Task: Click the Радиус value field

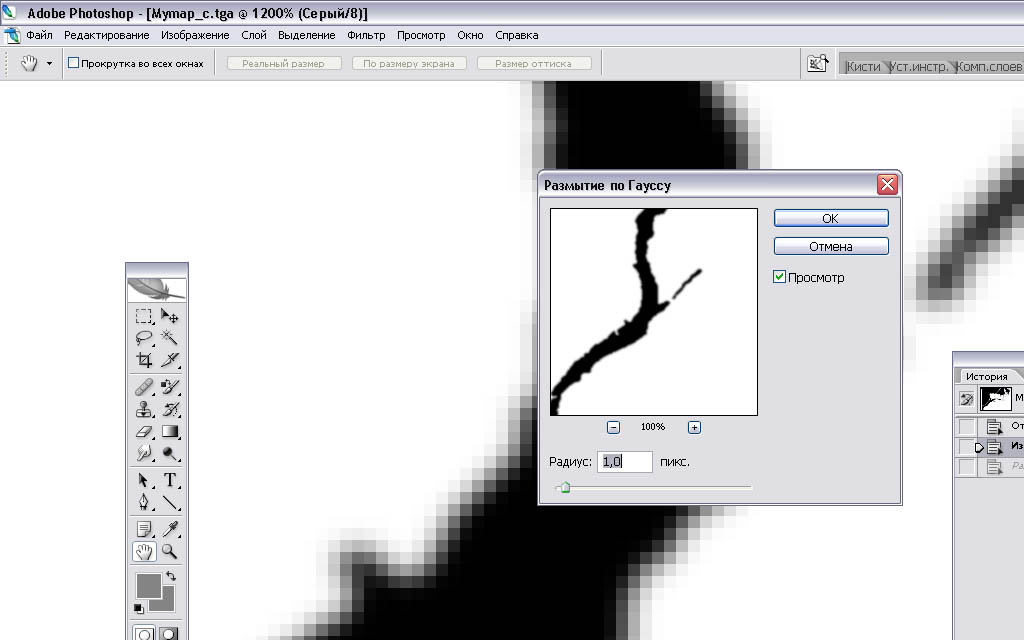Action: (624, 462)
